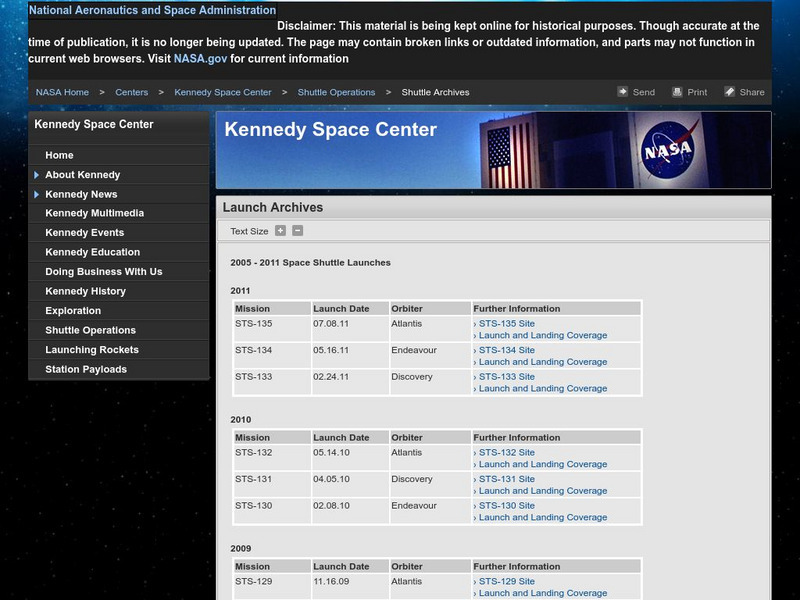
Task: Open Kennedy History in the sidebar
Action: click(85, 291)
